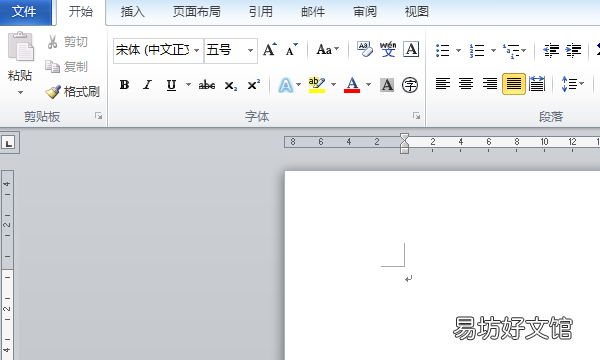This screenshot has height=360, width=600.
Task: Toggle underline formatting
Action: [x=171, y=85]
